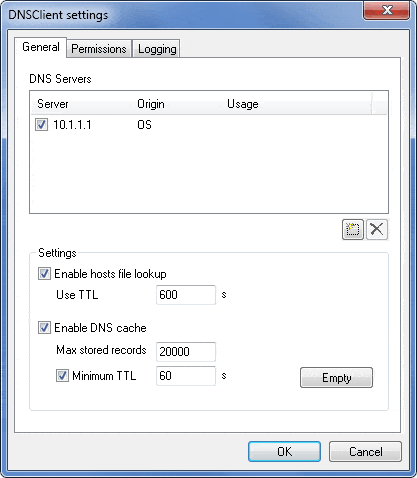Click the delete DNS server X icon
Image resolution: width=417 pixels, height=478 pixels.
click(x=377, y=229)
